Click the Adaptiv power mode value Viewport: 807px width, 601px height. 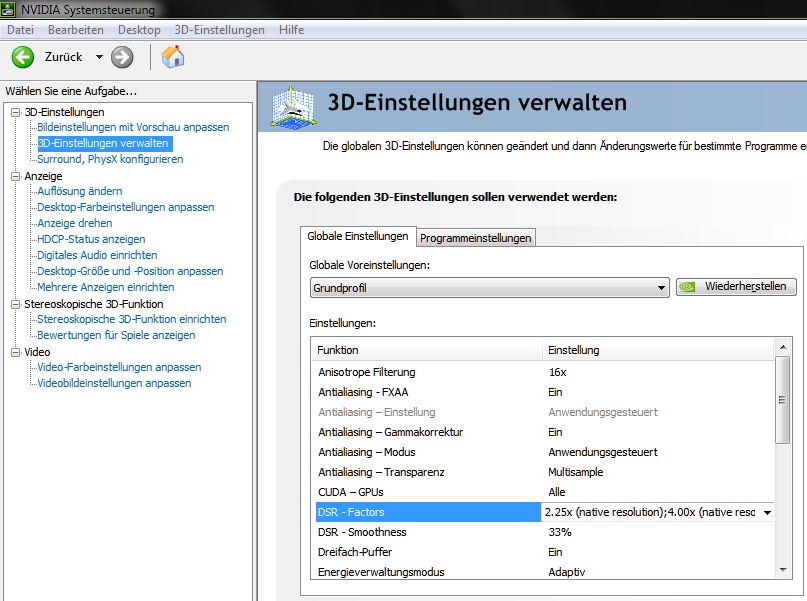[x=567, y=572]
